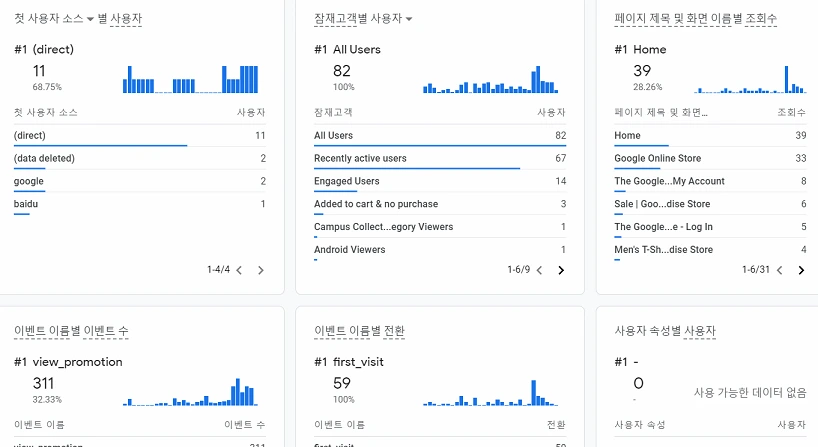Click next arrow in first user source card

click(x=261, y=270)
